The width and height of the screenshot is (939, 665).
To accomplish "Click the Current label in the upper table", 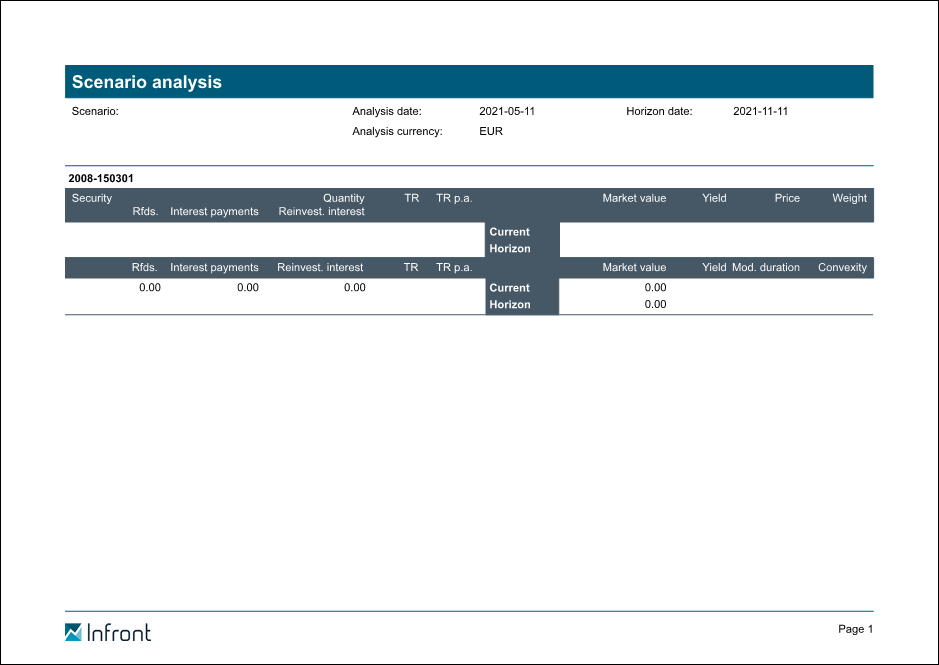I will pyautogui.click(x=509, y=232).
